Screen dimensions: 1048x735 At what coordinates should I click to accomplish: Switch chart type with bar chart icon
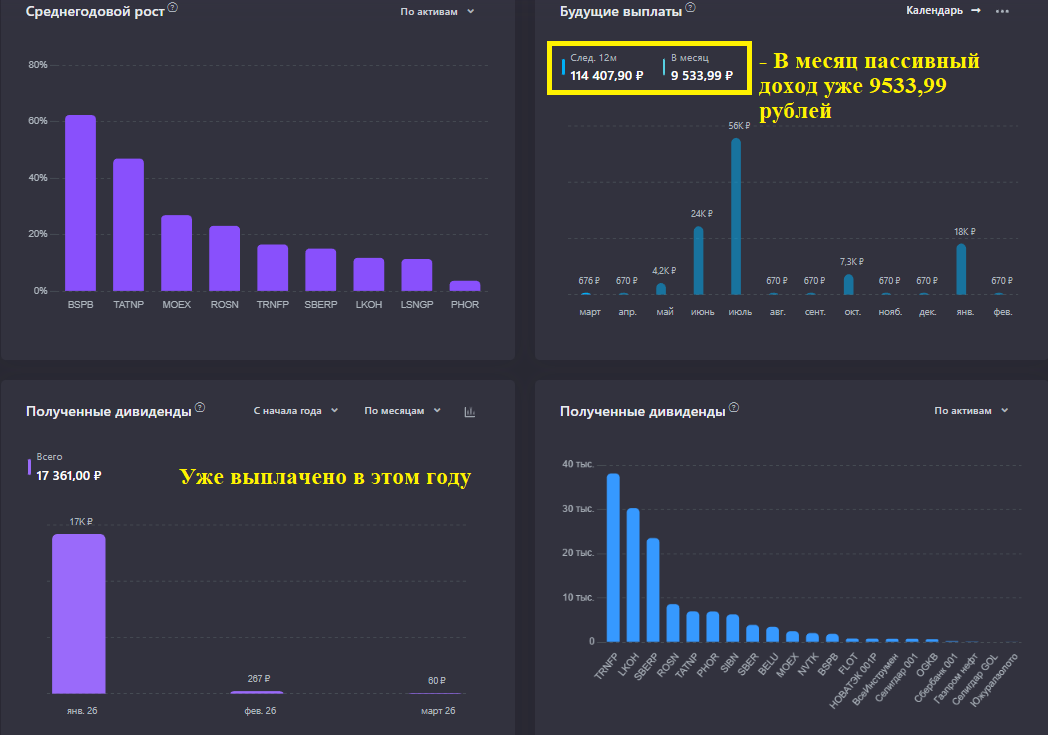click(470, 412)
